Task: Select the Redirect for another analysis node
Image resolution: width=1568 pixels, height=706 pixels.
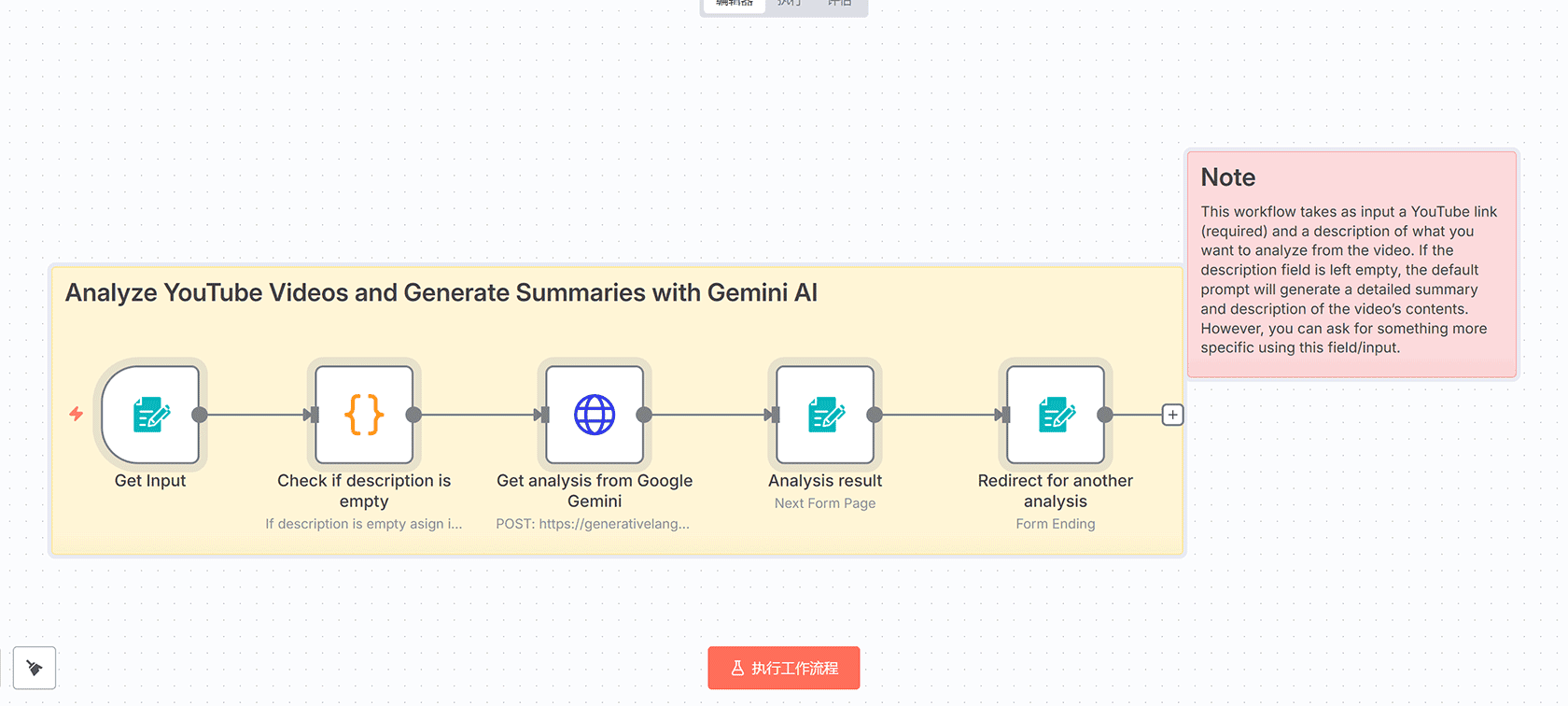Action: click(x=1056, y=415)
